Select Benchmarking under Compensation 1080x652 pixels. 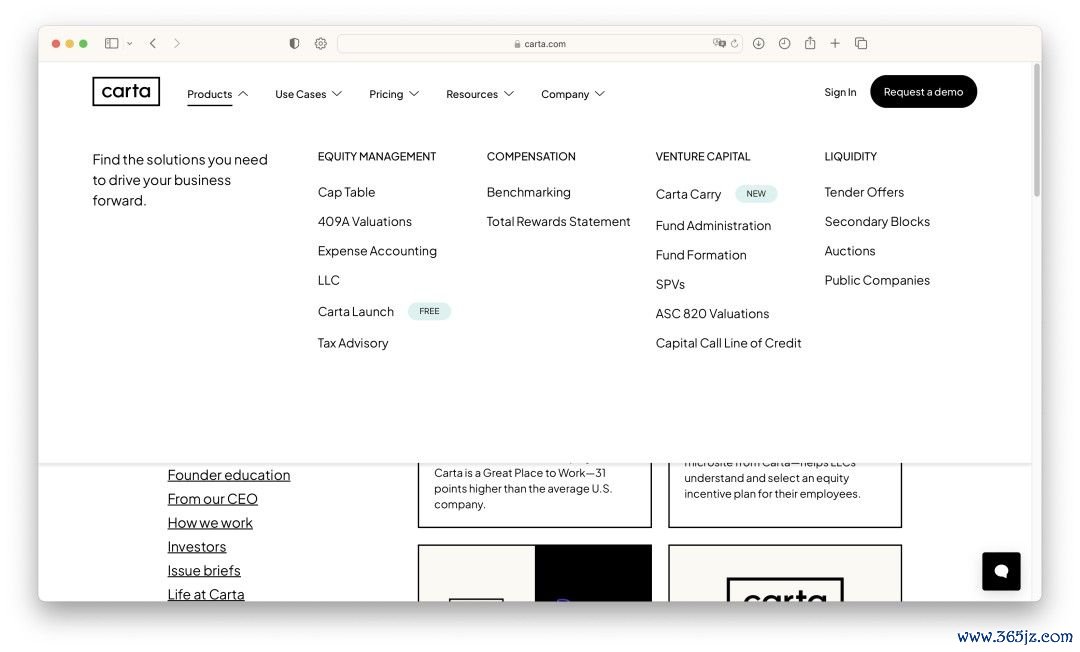tap(528, 192)
